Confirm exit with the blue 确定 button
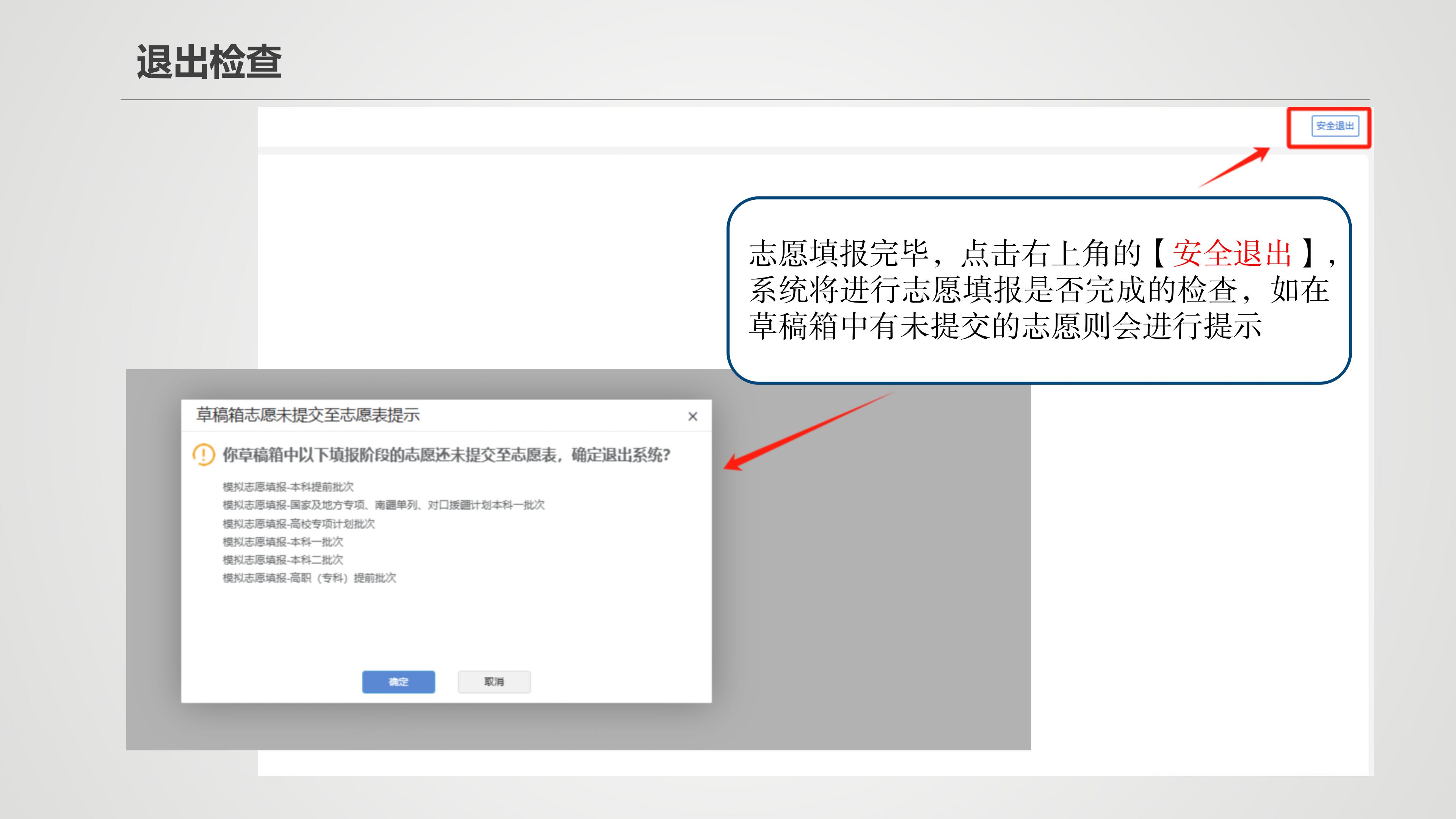Viewport: 1456px width, 819px height. [399, 682]
